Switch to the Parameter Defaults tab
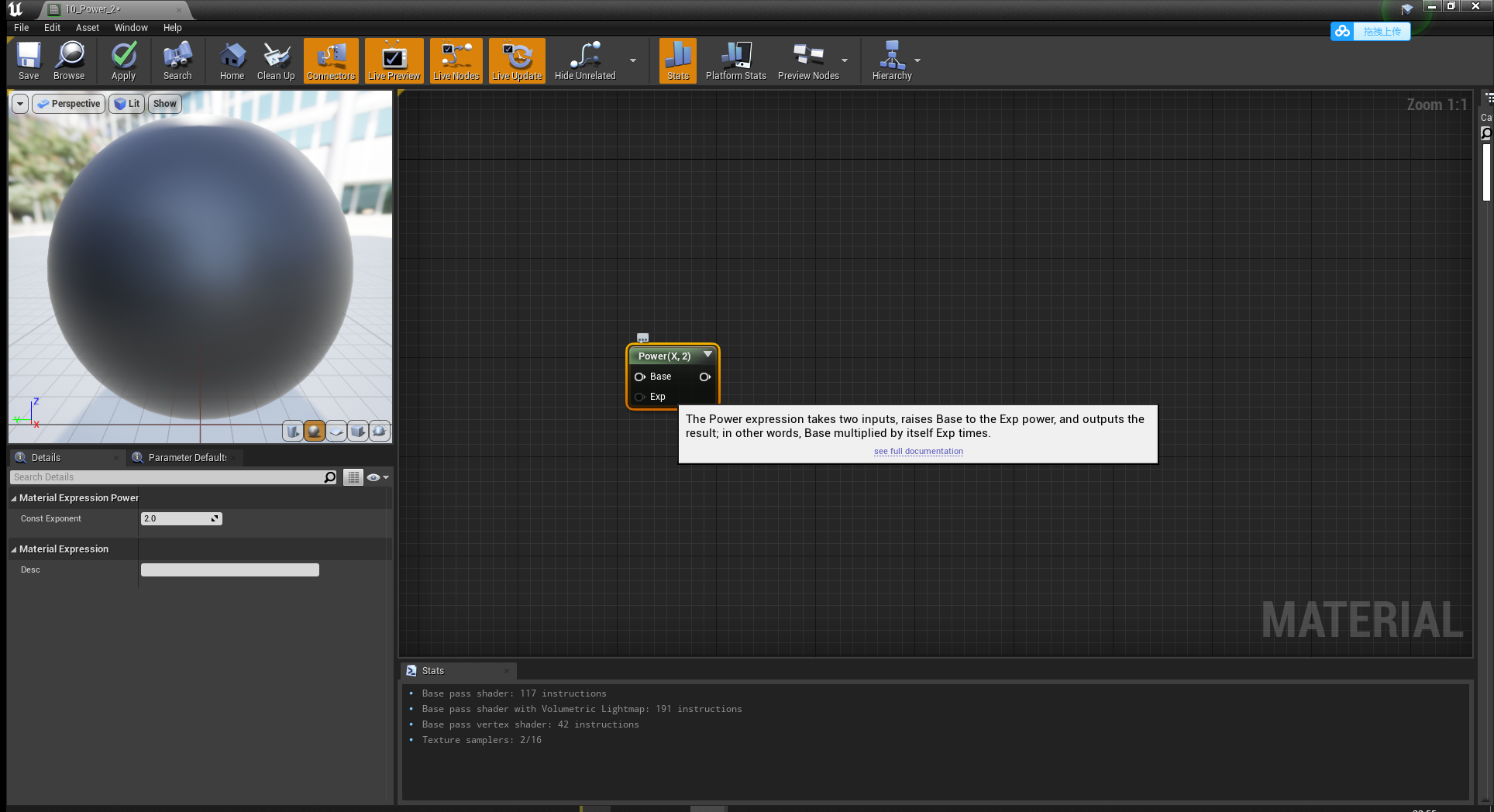The height and width of the screenshot is (812, 1494). tap(184, 457)
